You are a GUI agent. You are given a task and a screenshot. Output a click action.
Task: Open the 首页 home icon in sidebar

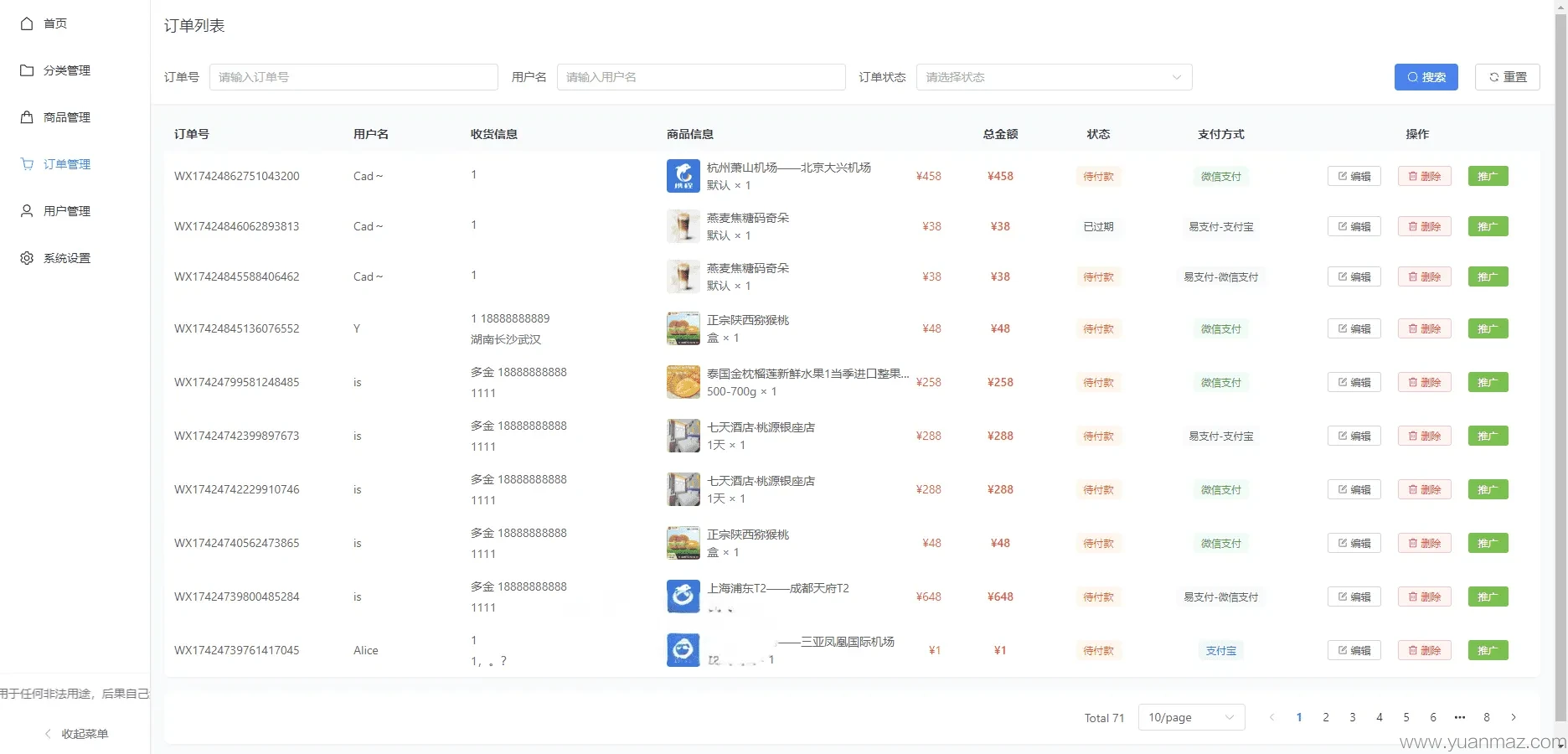click(27, 23)
